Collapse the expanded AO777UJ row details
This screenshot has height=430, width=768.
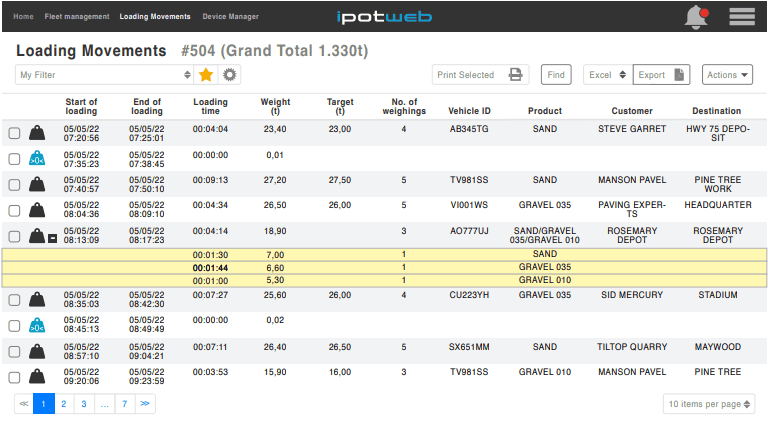[52, 238]
